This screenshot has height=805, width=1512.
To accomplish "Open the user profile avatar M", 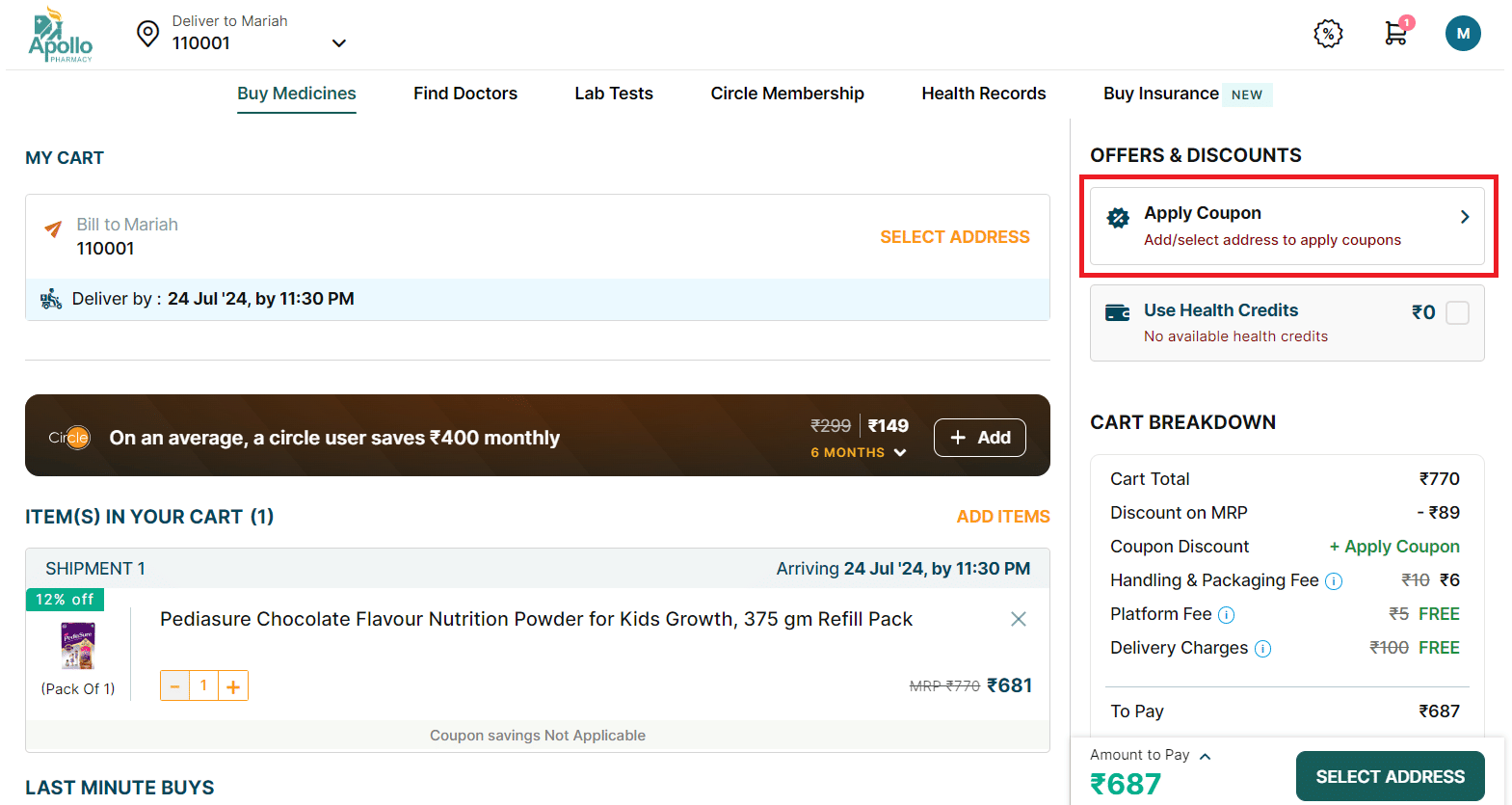I will click(1462, 34).
